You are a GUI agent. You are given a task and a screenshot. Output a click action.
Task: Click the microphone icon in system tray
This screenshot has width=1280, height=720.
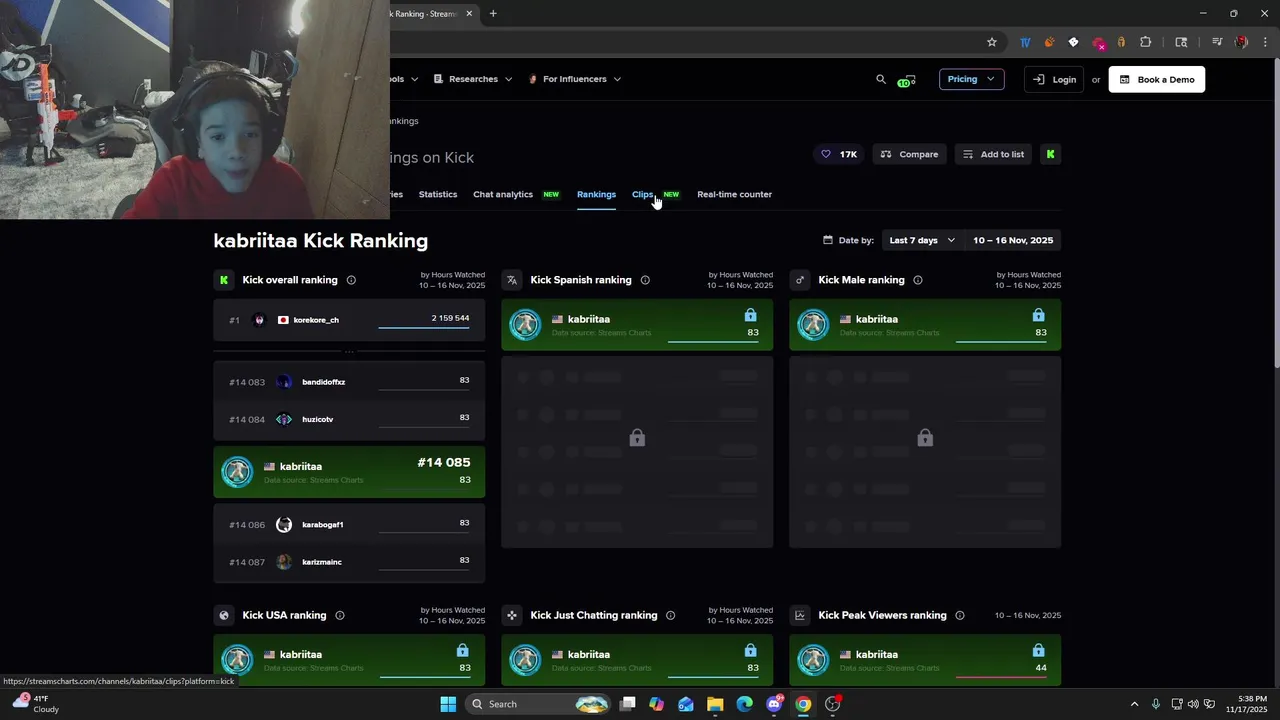point(1156,704)
